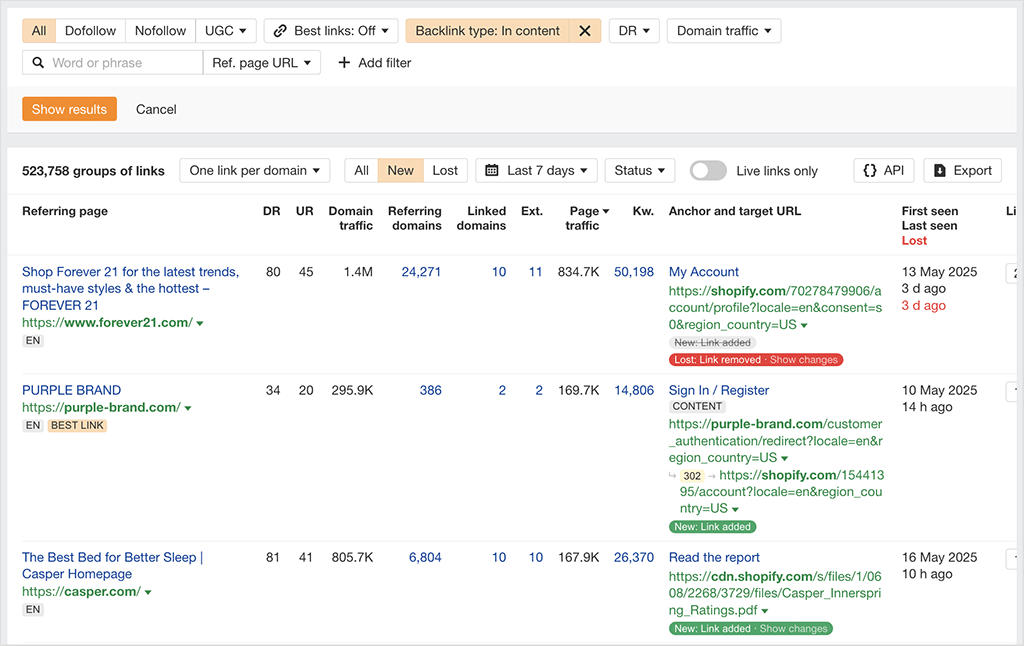Open the DR filter dropdown

[634, 31]
